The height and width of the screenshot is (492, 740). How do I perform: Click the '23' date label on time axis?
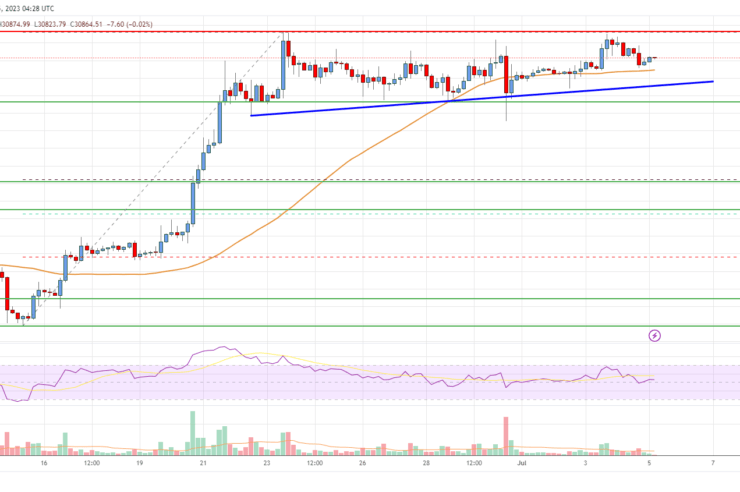click(267, 463)
